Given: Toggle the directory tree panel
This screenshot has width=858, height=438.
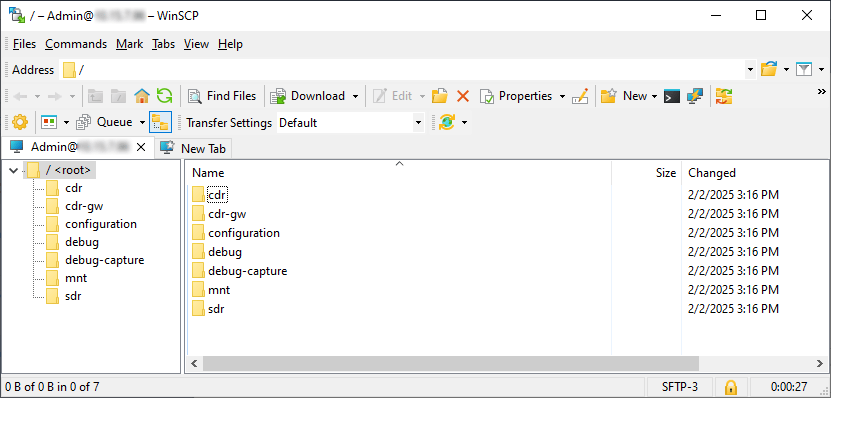Looking at the screenshot, I should tap(160, 122).
